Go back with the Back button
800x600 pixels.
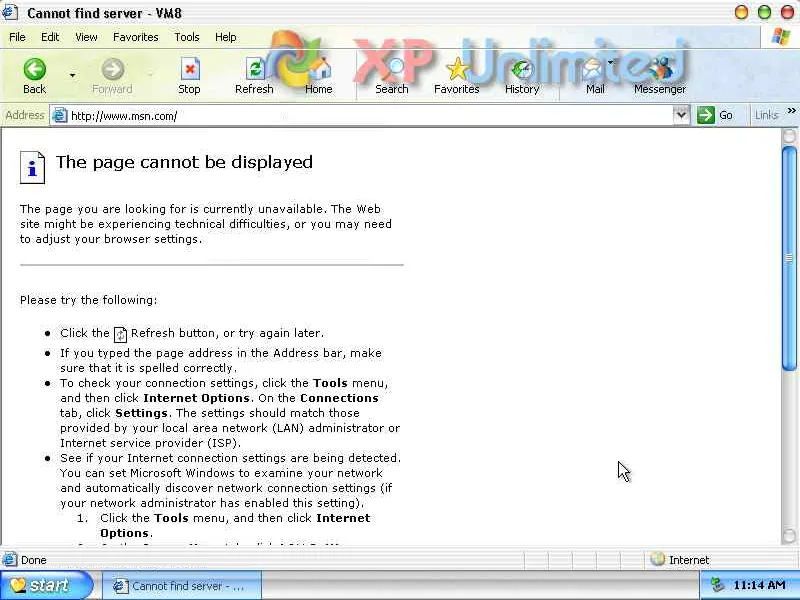pos(34,76)
